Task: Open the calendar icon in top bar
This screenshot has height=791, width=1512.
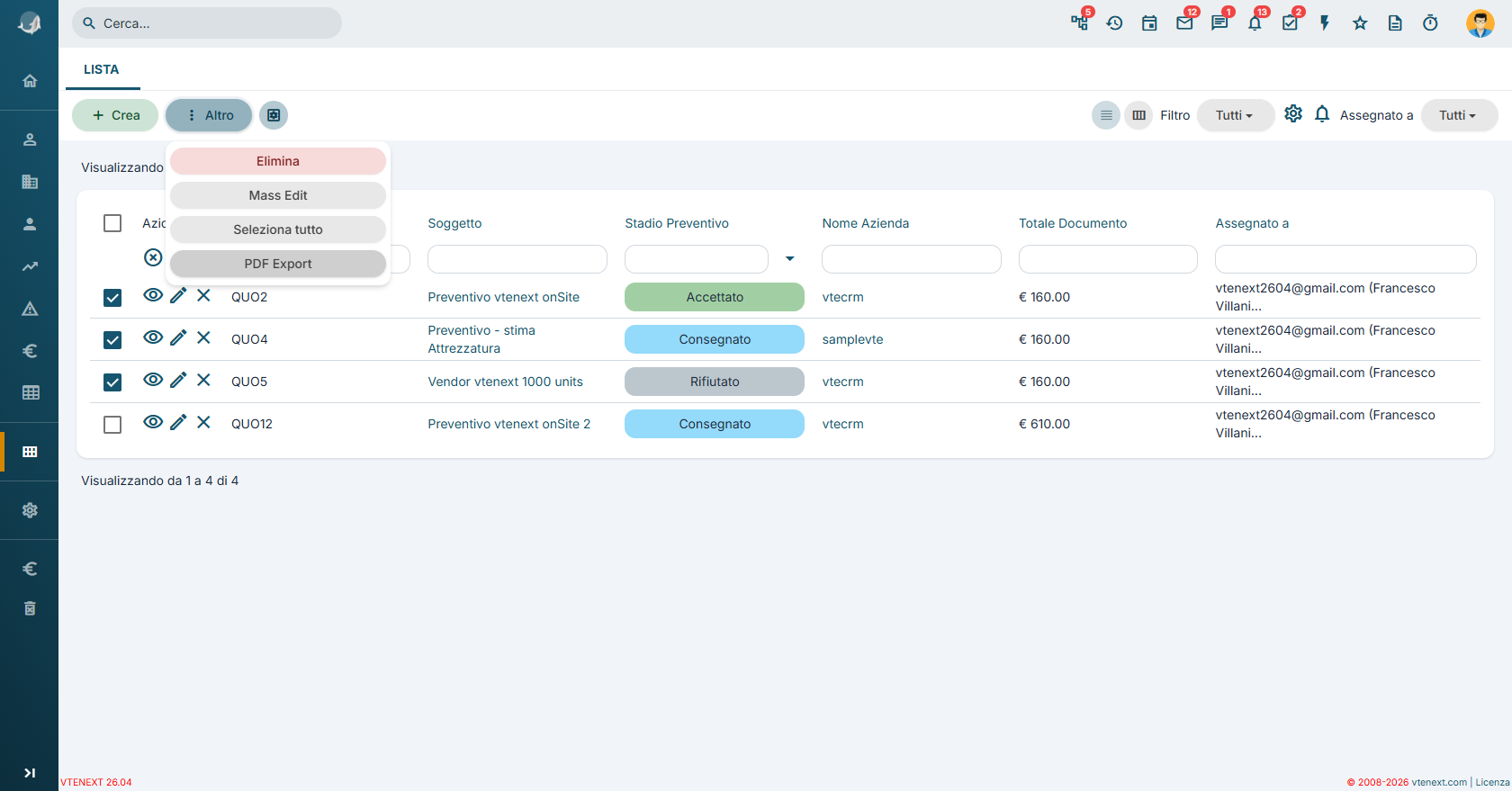Action: (x=1149, y=23)
